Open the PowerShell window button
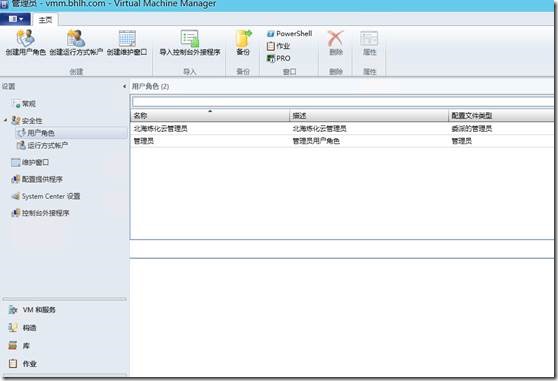Screen dimensions: 558x381 click(x=289, y=34)
